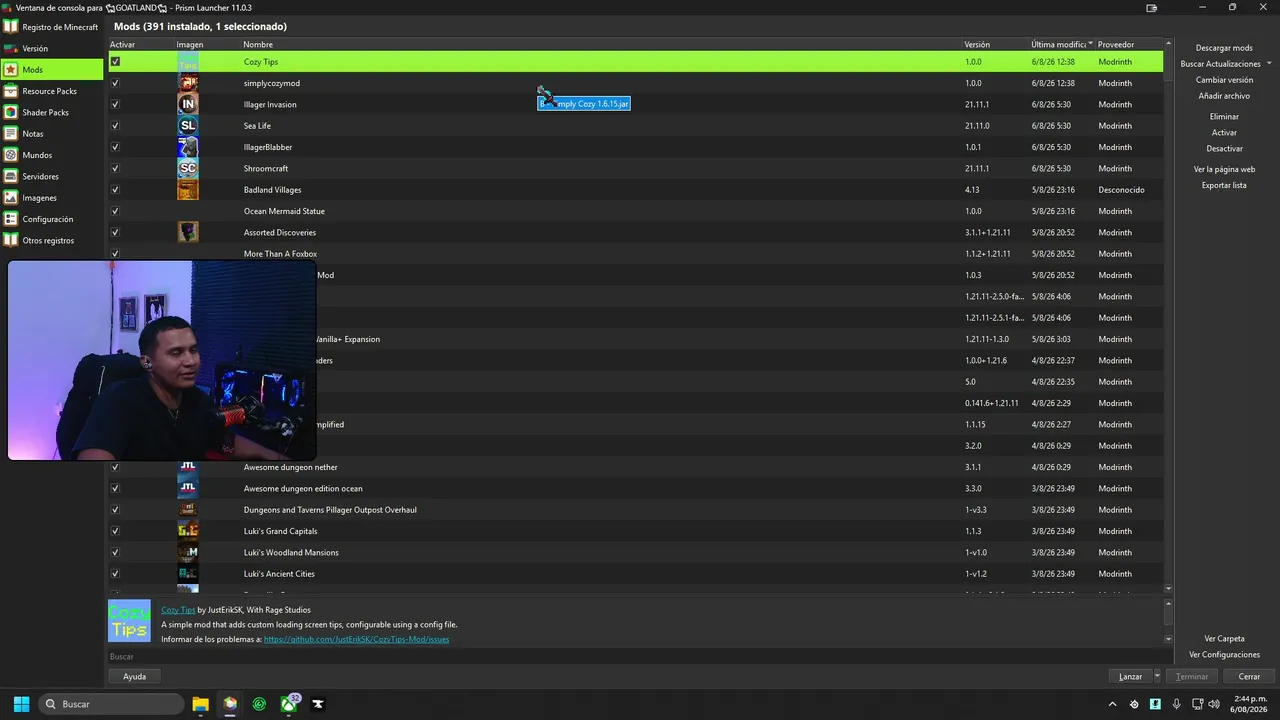Click the Sea Life SL icon
1280x720 pixels.
point(188,126)
